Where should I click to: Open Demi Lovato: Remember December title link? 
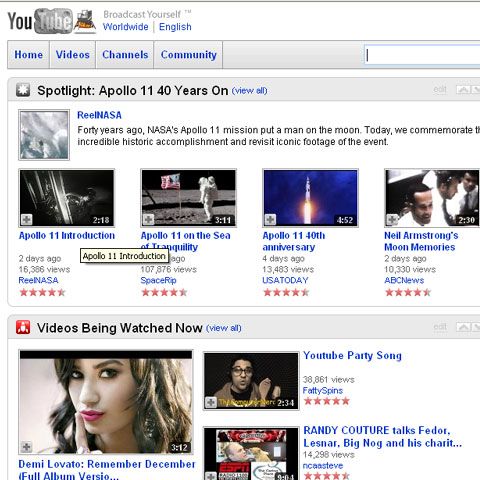click(107, 470)
